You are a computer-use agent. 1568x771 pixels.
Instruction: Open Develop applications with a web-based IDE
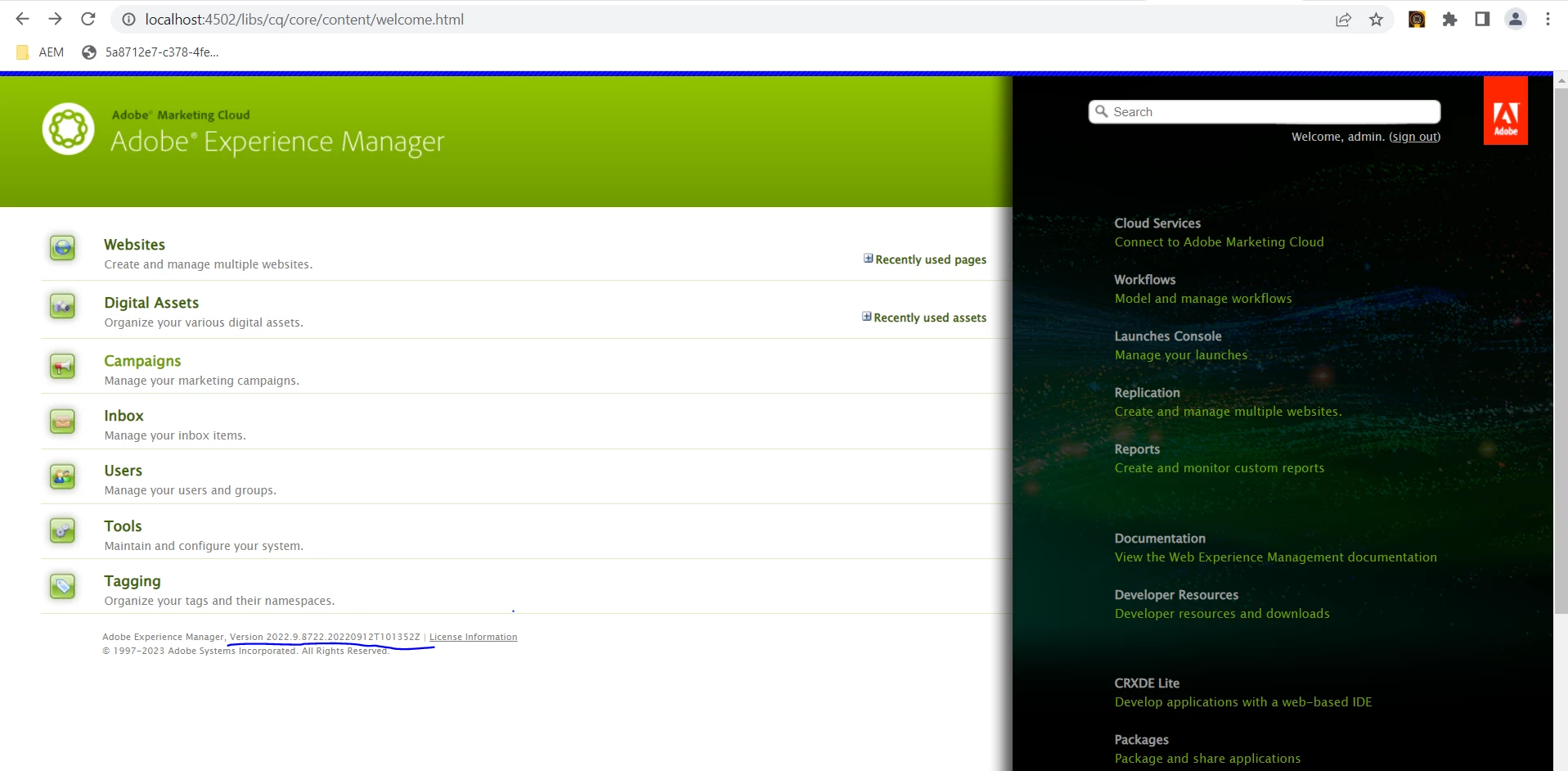[x=1243, y=702]
